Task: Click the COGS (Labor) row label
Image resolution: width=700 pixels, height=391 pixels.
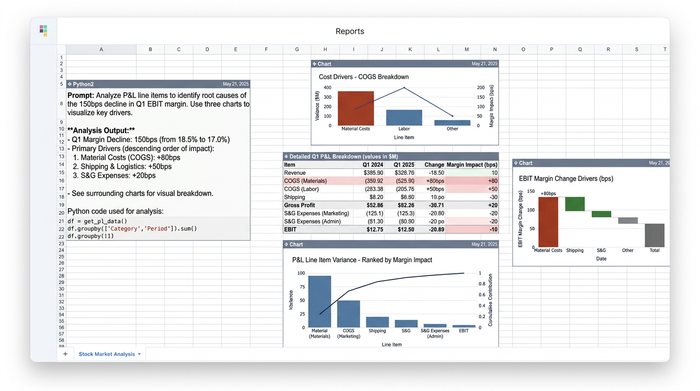Action: 301,189
